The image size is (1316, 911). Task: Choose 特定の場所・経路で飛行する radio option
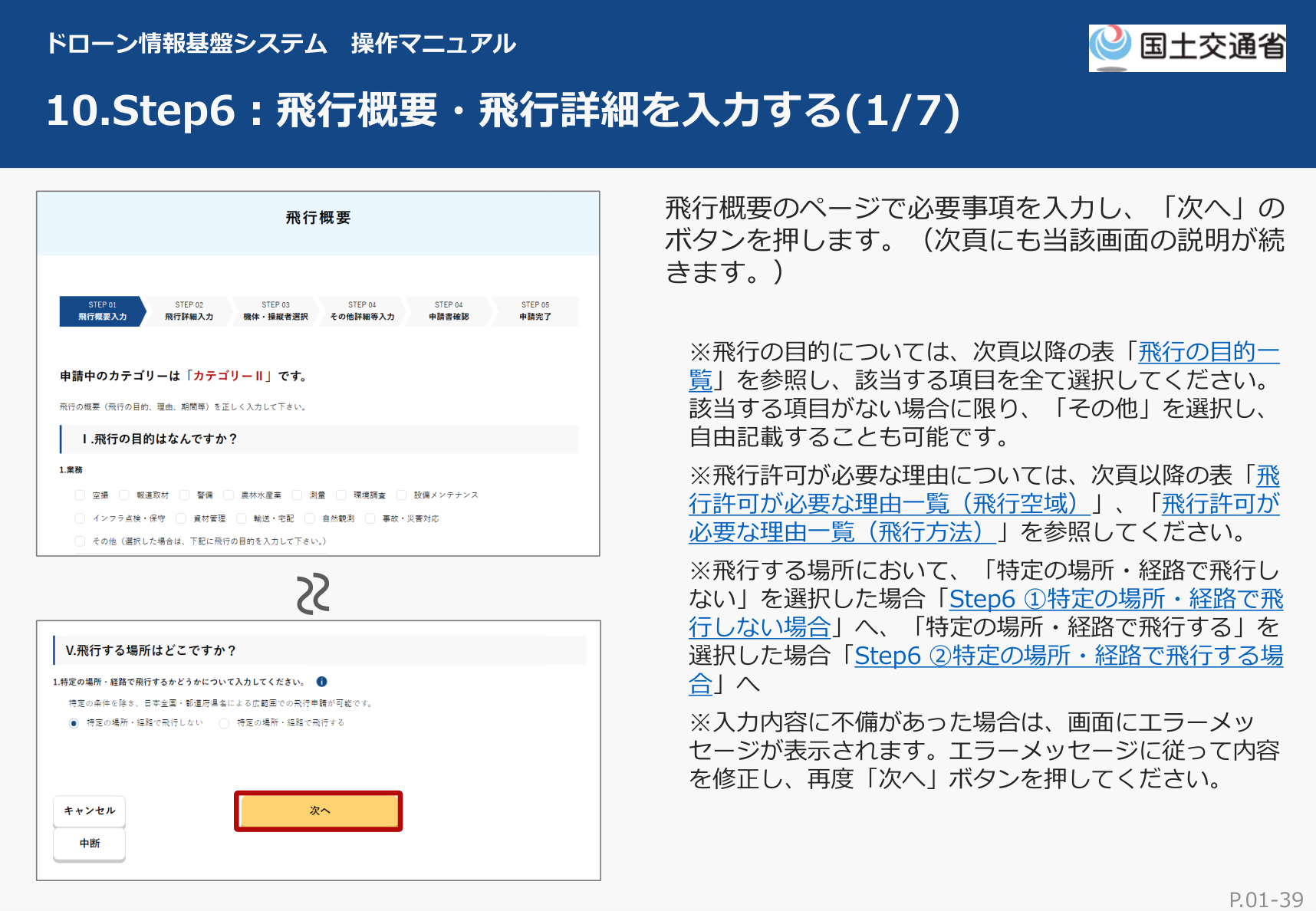(224, 723)
